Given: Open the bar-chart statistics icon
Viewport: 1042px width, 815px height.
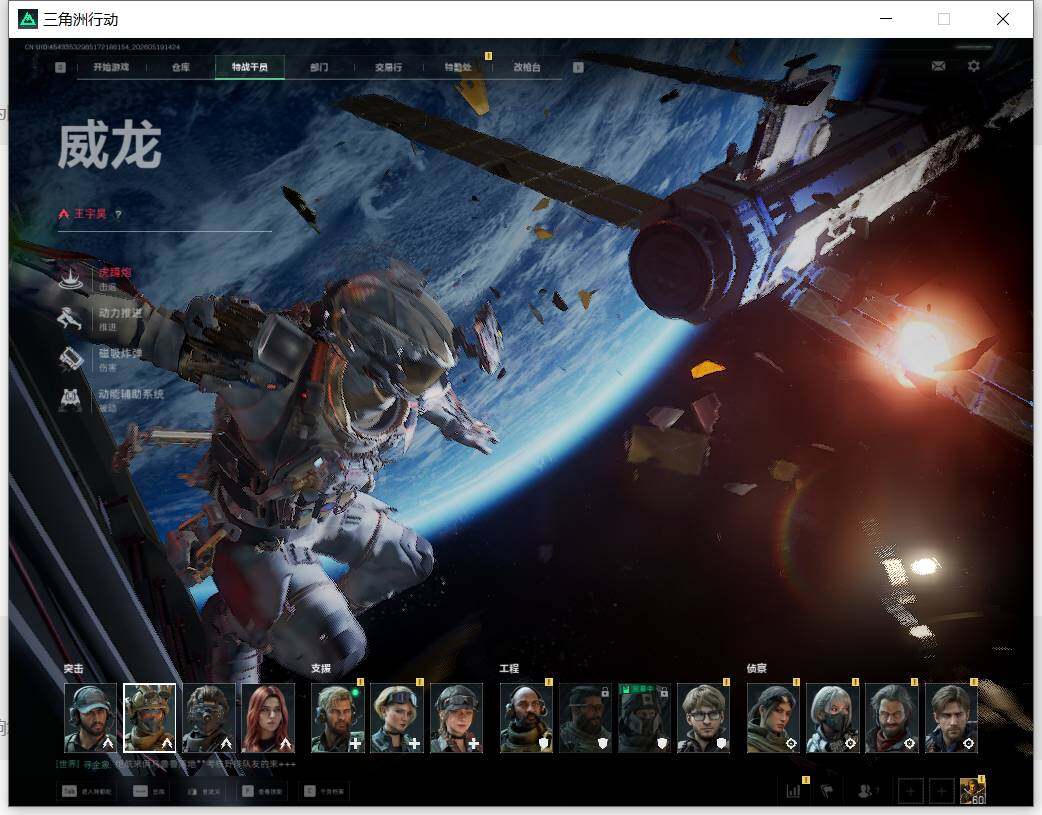Looking at the screenshot, I should pos(793,791).
